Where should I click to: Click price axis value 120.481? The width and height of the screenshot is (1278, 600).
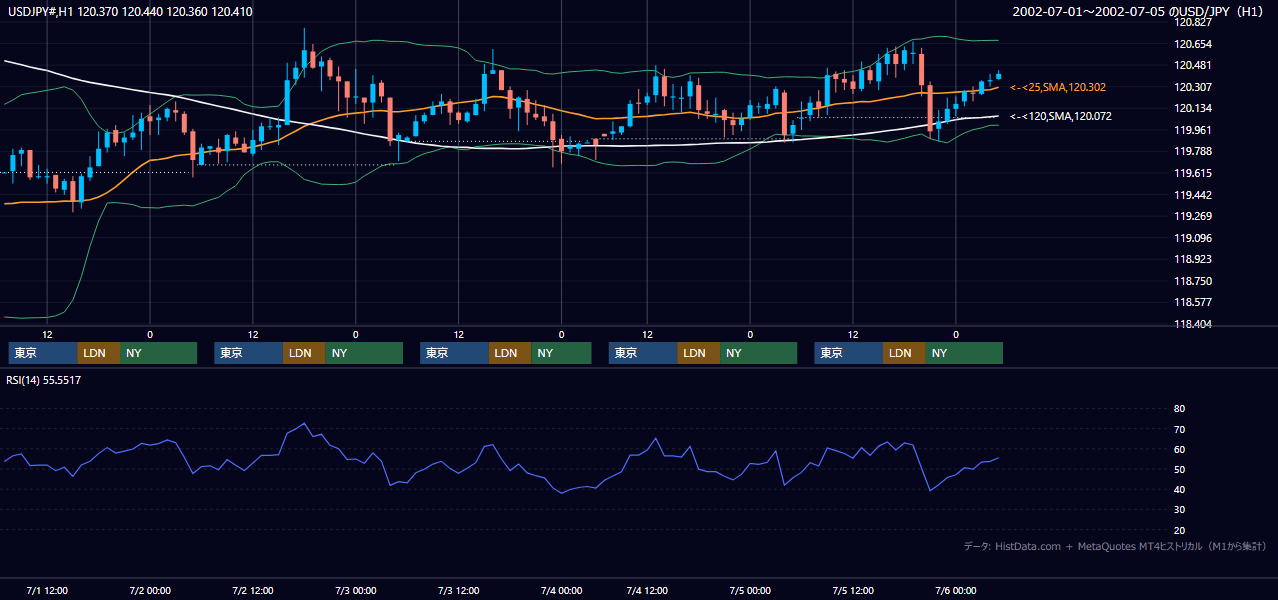1195,66
